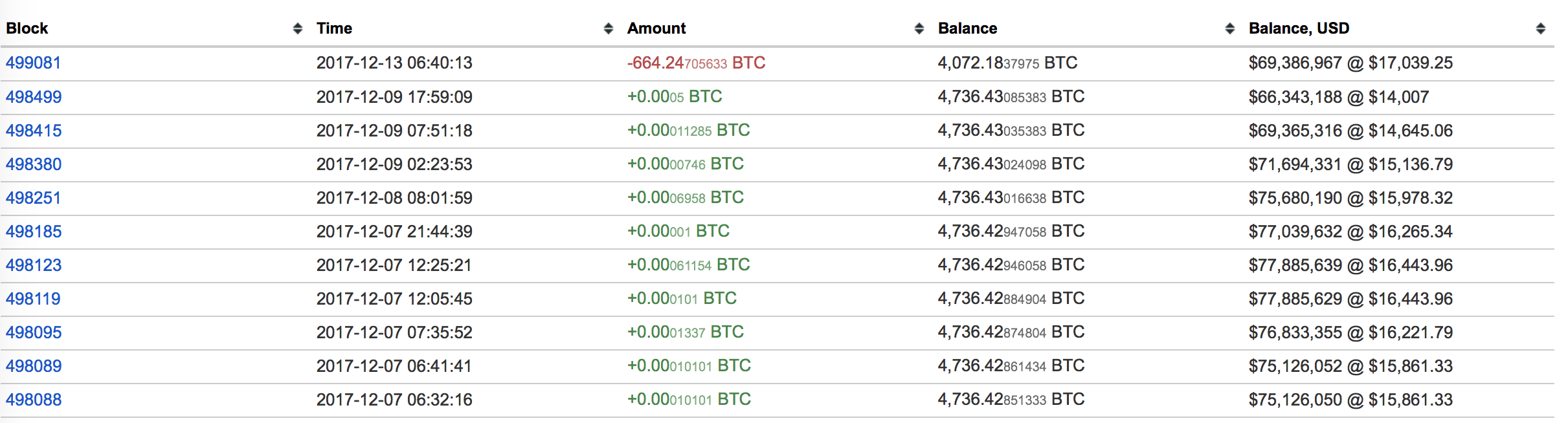Viewport: 1568px width, 423px height.
Task: Click the +0.00001 BTC amount
Action: (x=678, y=231)
